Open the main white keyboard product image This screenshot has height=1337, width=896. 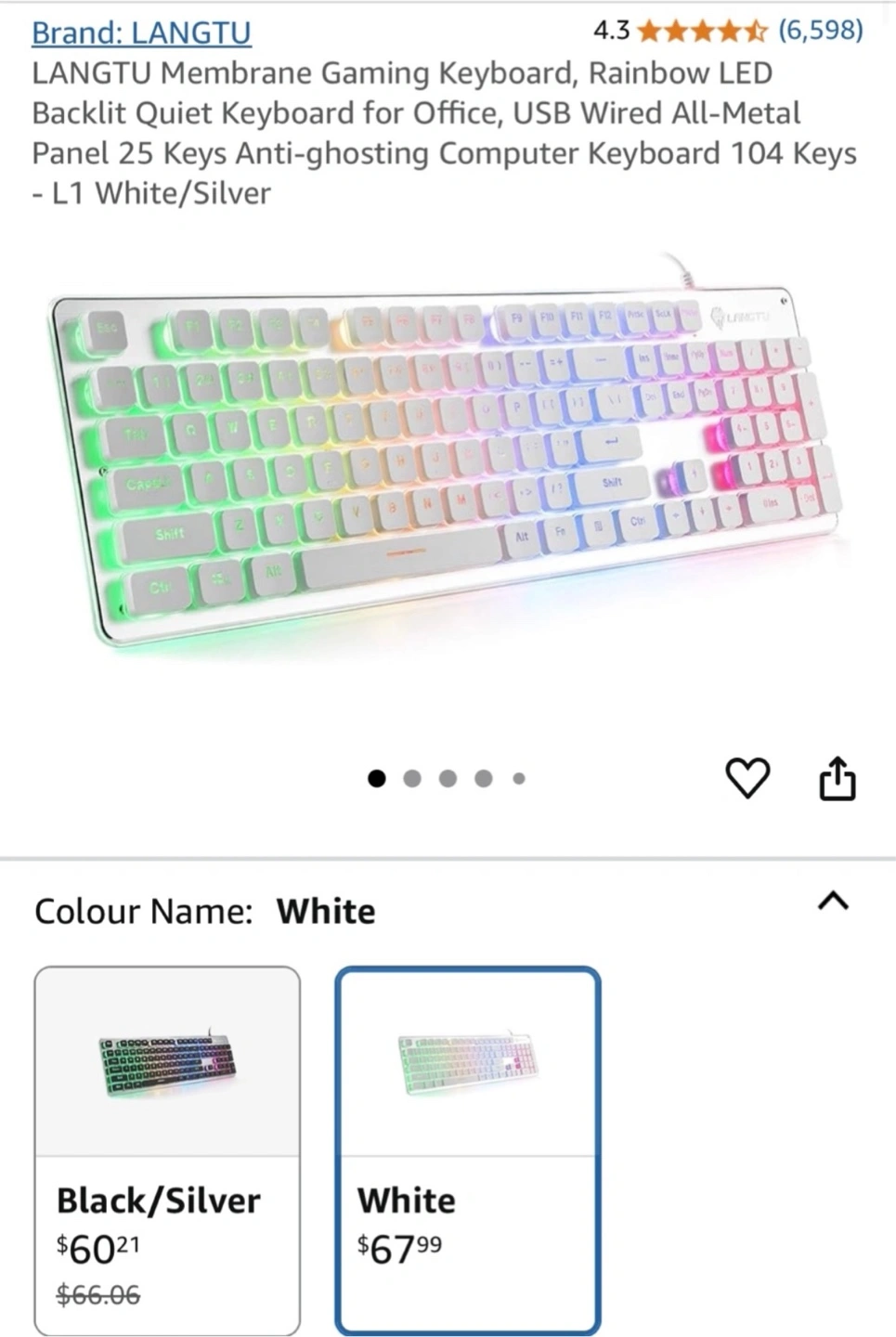tap(446, 455)
